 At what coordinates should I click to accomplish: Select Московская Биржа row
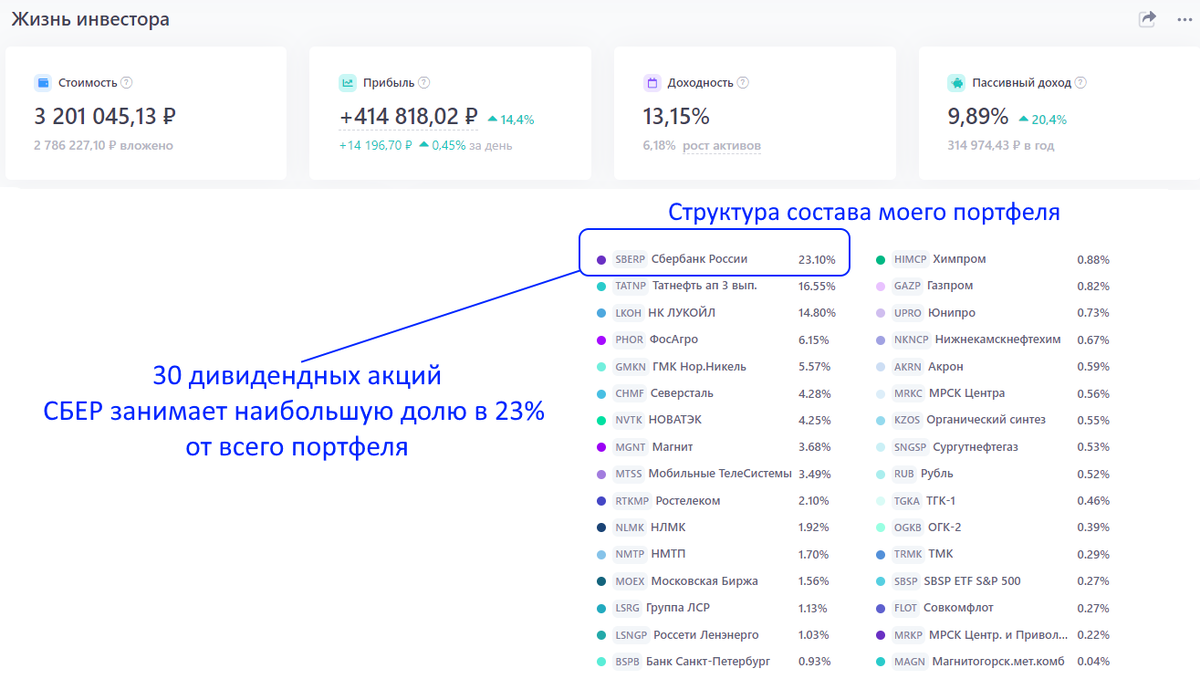715,581
